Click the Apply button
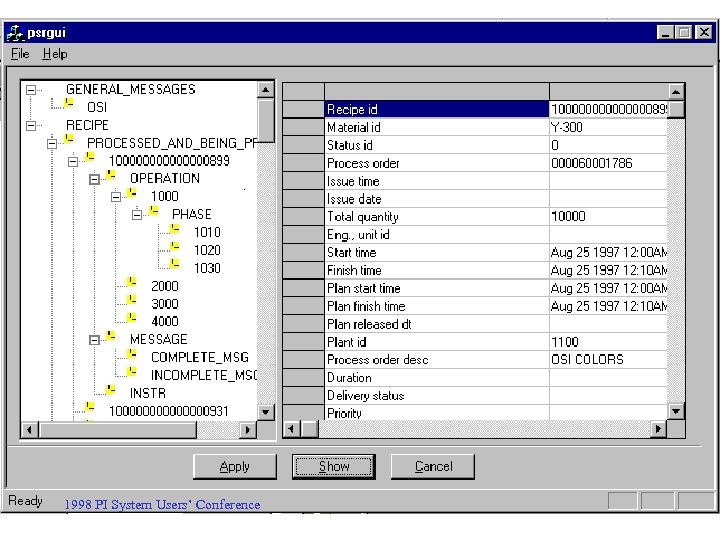The image size is (720, 540). (x=235, y=467)
